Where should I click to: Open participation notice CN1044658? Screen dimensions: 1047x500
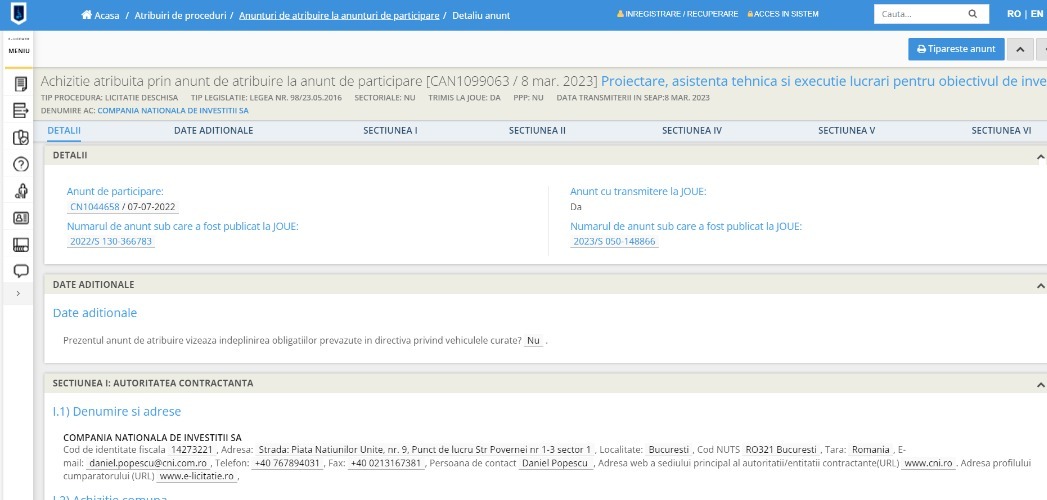click(95, 207)
